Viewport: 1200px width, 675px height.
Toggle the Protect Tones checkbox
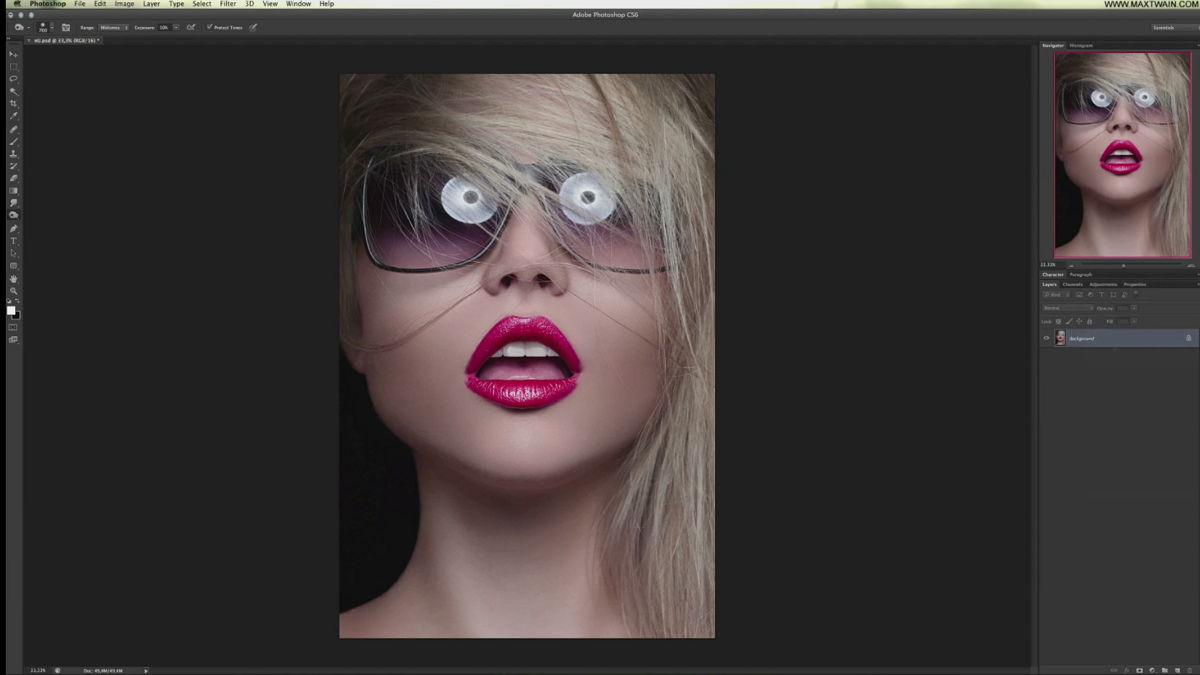[210, 27]
